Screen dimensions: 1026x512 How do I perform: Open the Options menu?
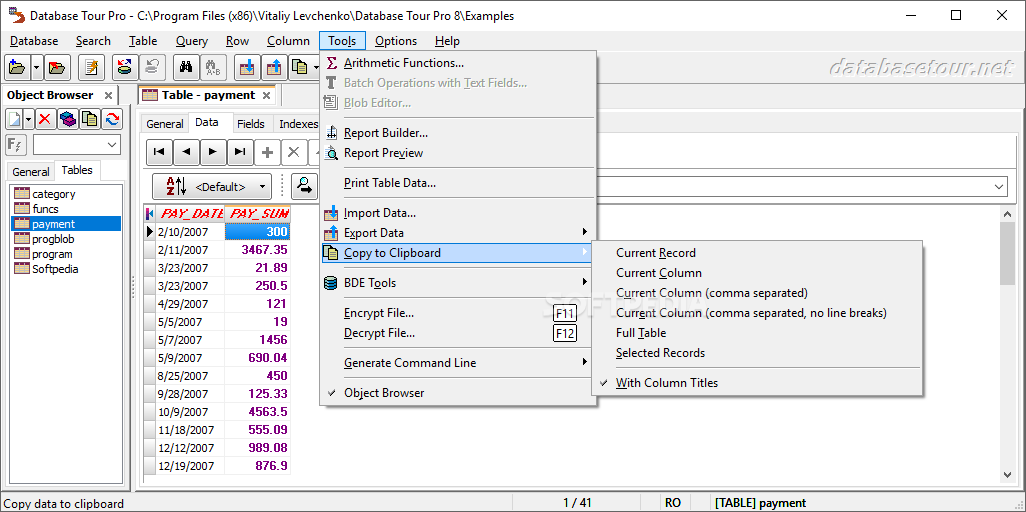pyautogui.click(x=396, y=41)
